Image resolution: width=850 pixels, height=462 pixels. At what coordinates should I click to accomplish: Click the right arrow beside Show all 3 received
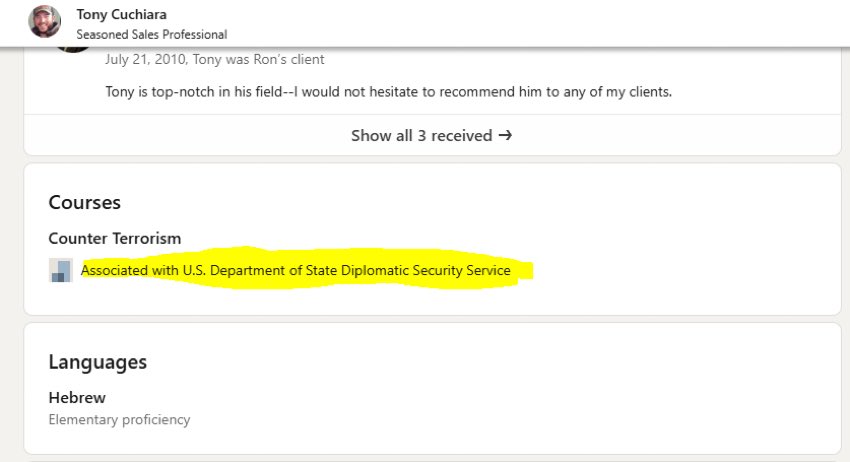coord(505,135)
